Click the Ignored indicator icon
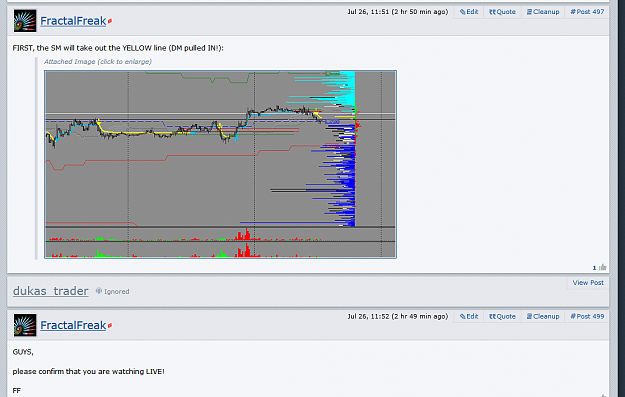The height and width of the screenshot is (397, 625). coord(98,291)
